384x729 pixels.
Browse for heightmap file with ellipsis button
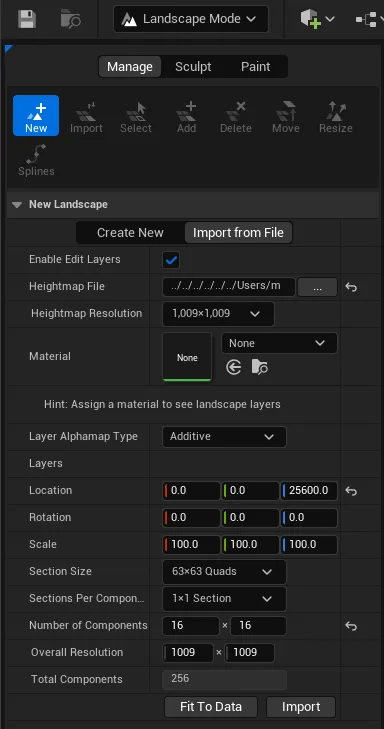318,287
